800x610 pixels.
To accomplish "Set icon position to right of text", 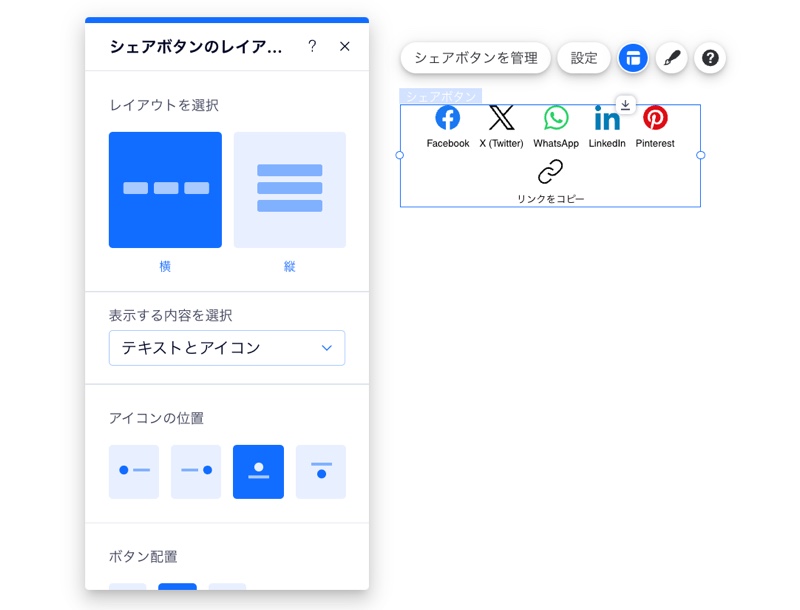I will tap(196, 471).
